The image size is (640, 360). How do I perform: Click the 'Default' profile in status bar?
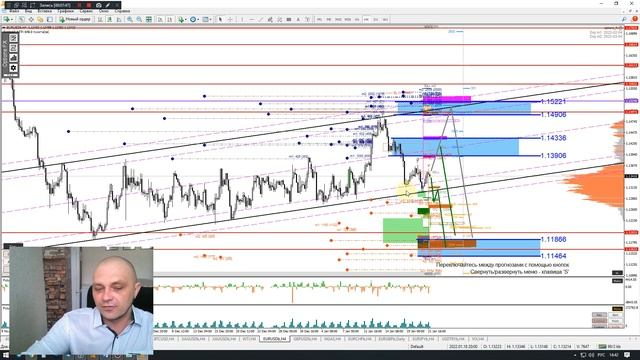click(417, 347)
